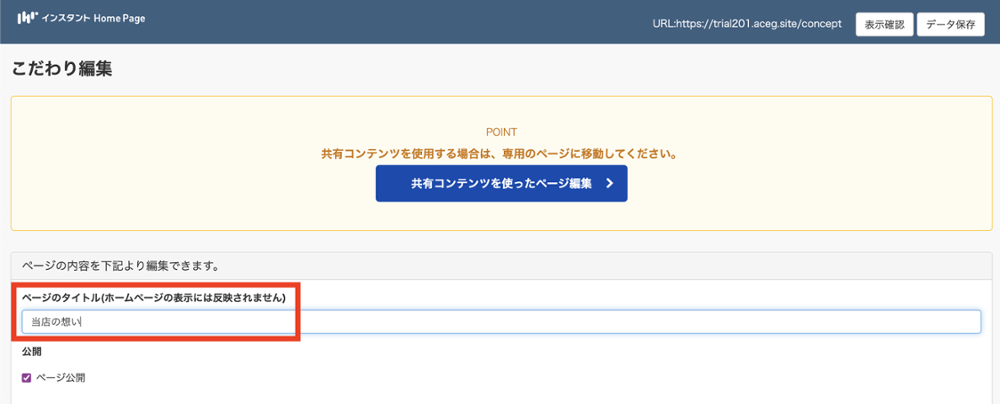The height and width of the screenshot is (404, 1000).
Task: Open 共有コンテンツを使ったページ編集 blue button
Action: pos(501,184)
